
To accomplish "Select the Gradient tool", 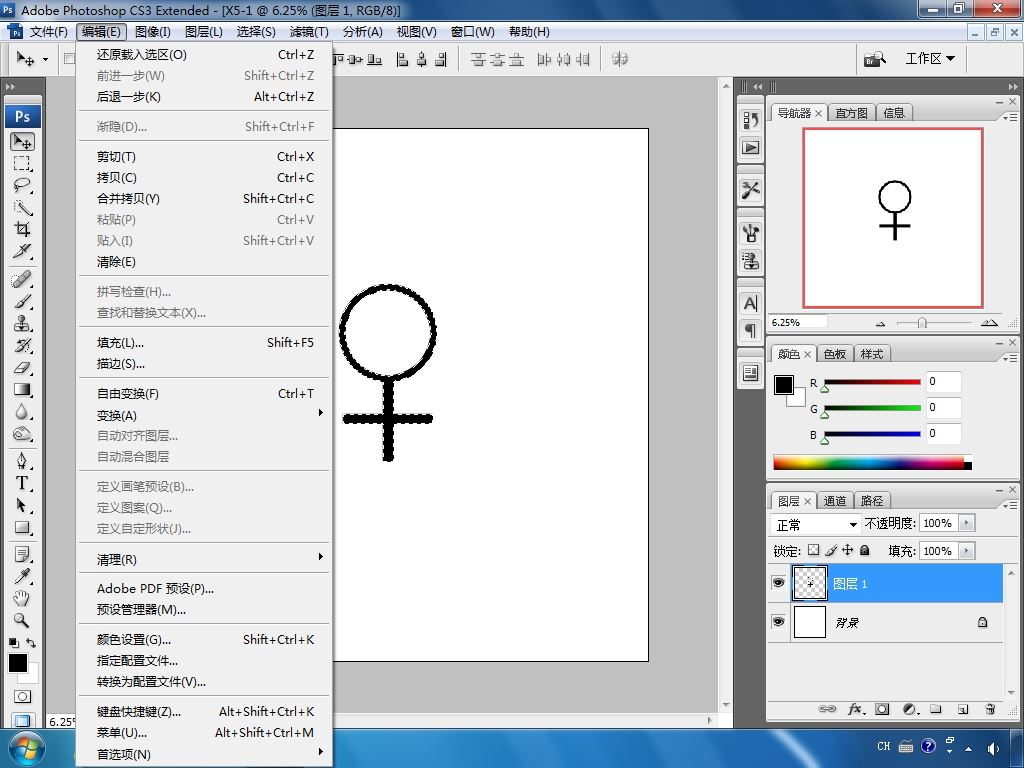I will pyautogui.click(x=22, y=389).
